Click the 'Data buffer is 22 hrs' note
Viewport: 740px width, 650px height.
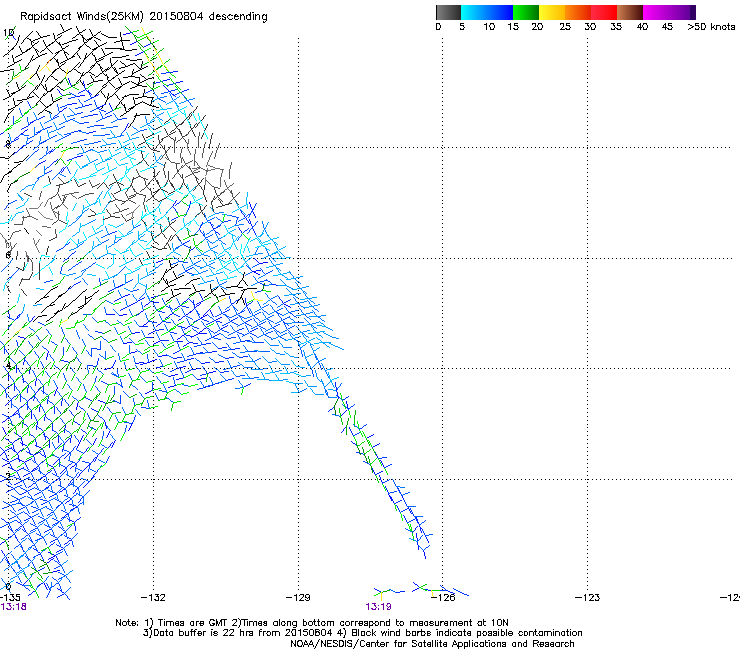point(363,633)
